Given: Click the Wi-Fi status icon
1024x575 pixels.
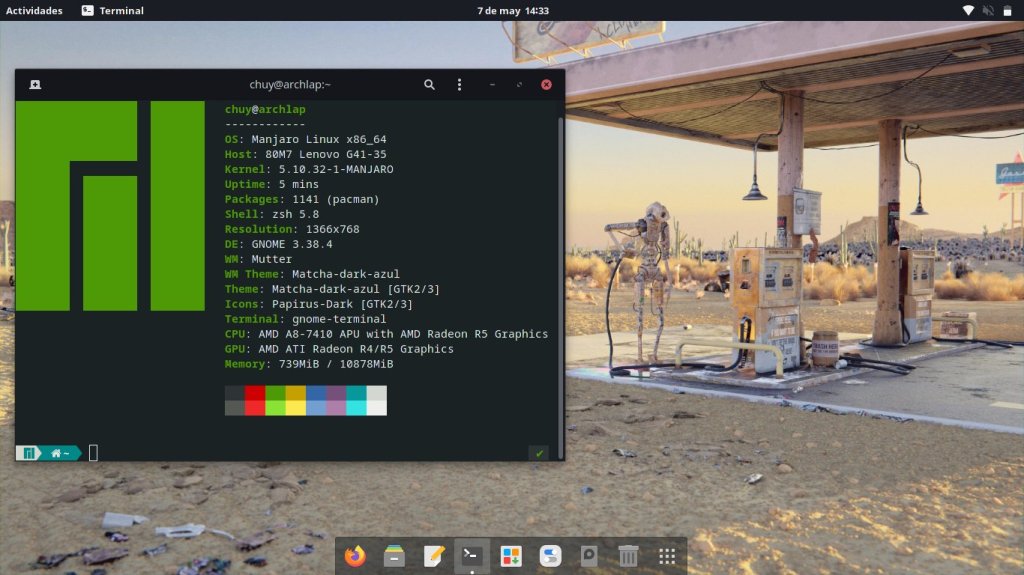Looking at the screenshot, I should (968, 11).
